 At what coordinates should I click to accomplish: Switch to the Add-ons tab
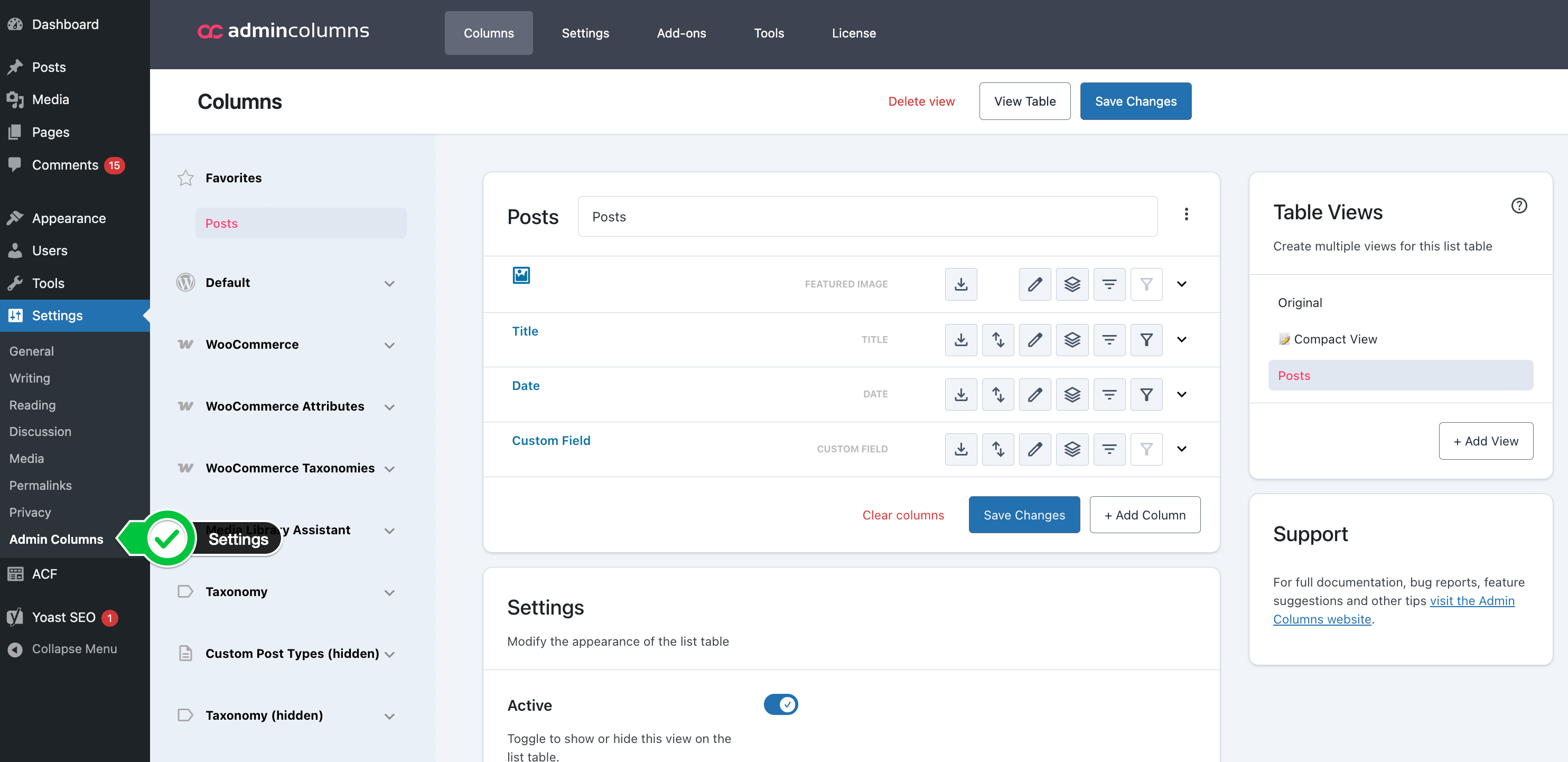tap(681, 33)
